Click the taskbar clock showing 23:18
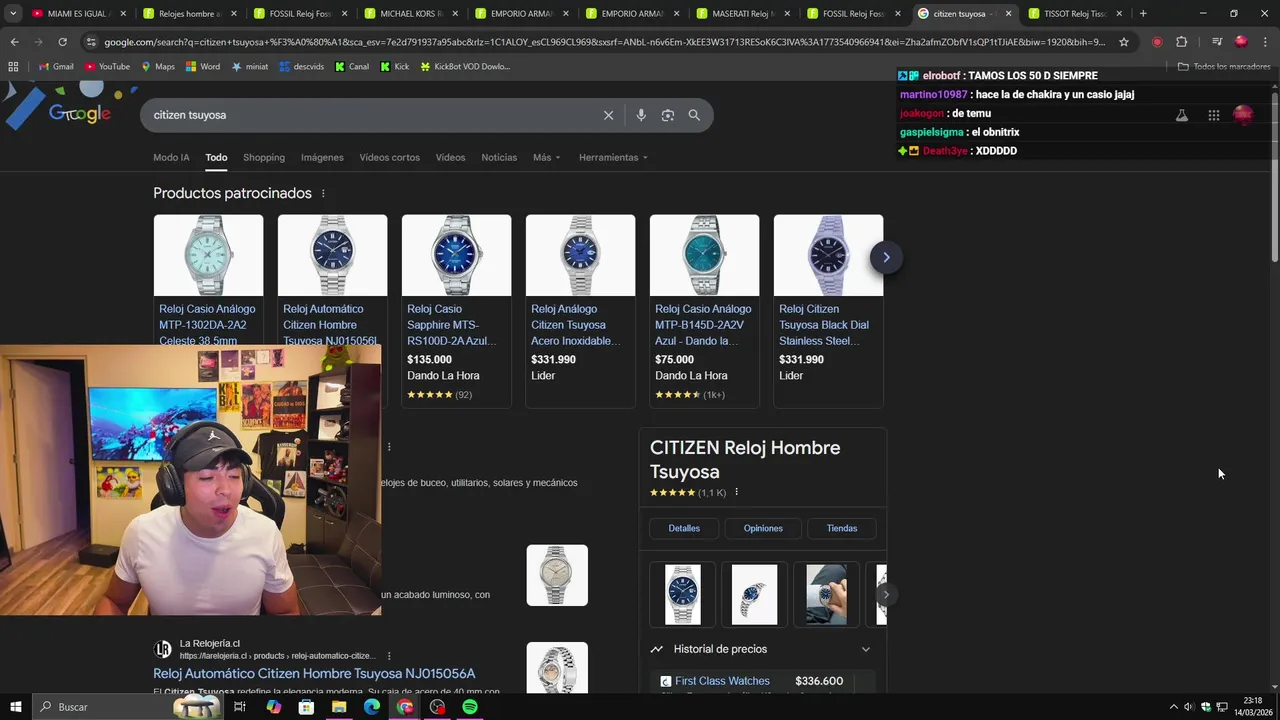Image resolution: width=1280 pixels, height=720 pixels. [x=1253, y=706]
